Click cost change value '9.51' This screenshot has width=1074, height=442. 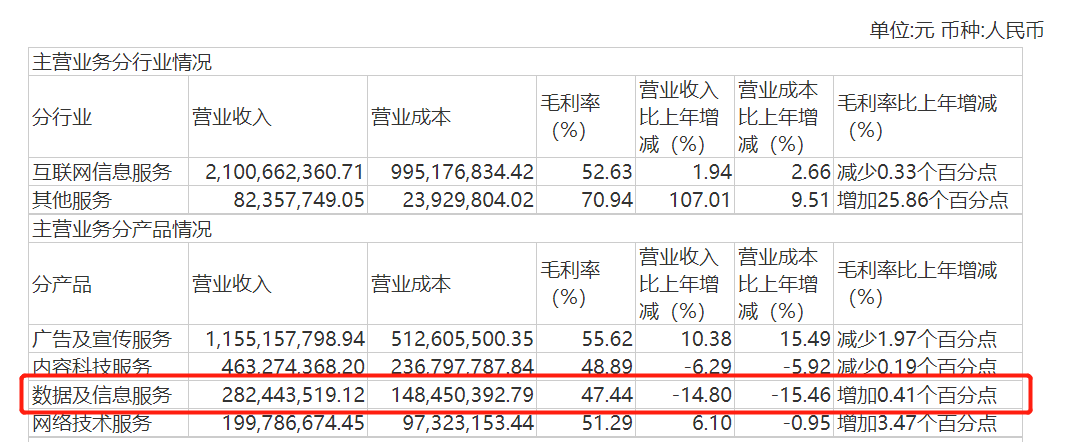(x=810, y=200)
